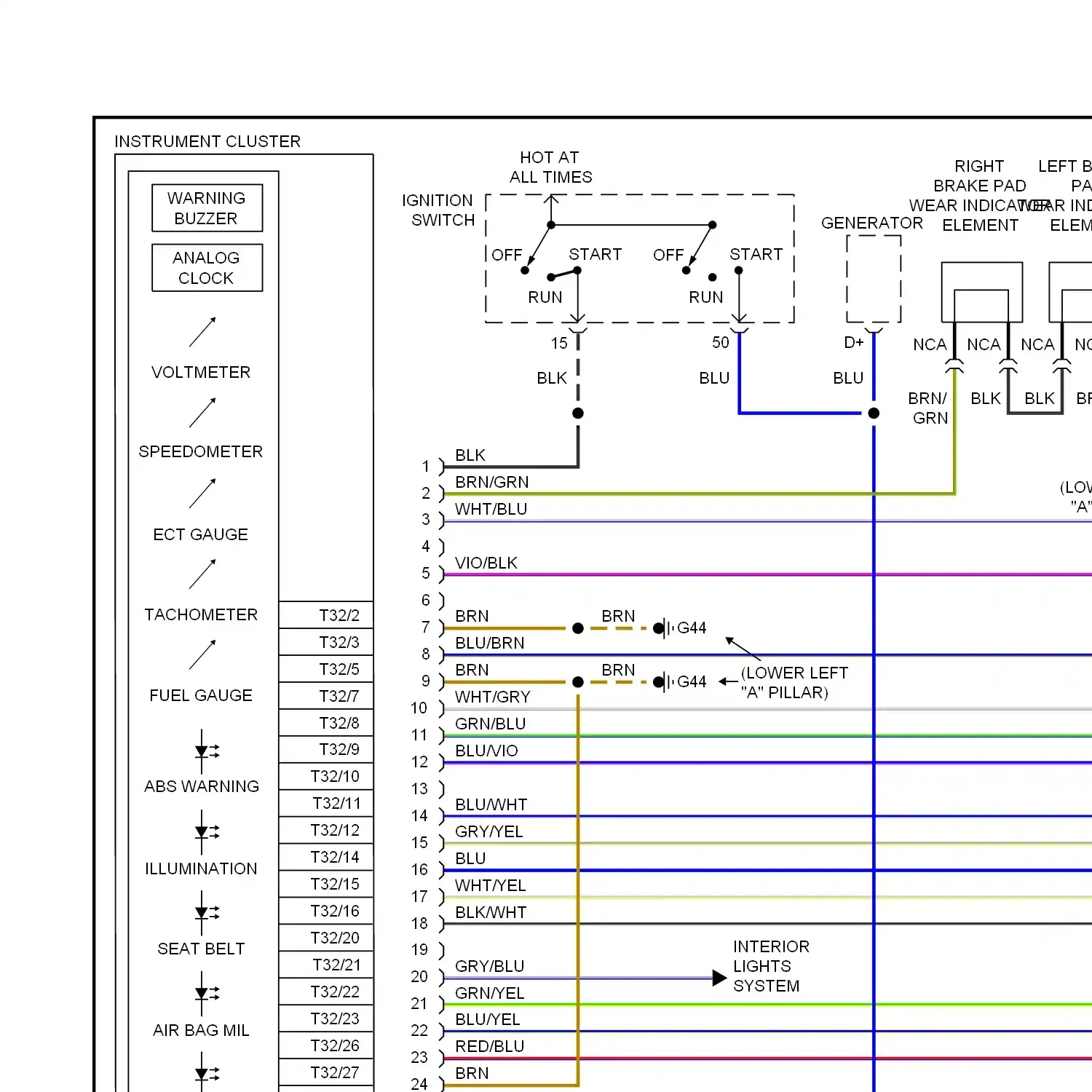Click the needle symbol above ECT GAUGE
Image resolution: width=1092 pixels, height=1092 pixels.
pos(202,494)
